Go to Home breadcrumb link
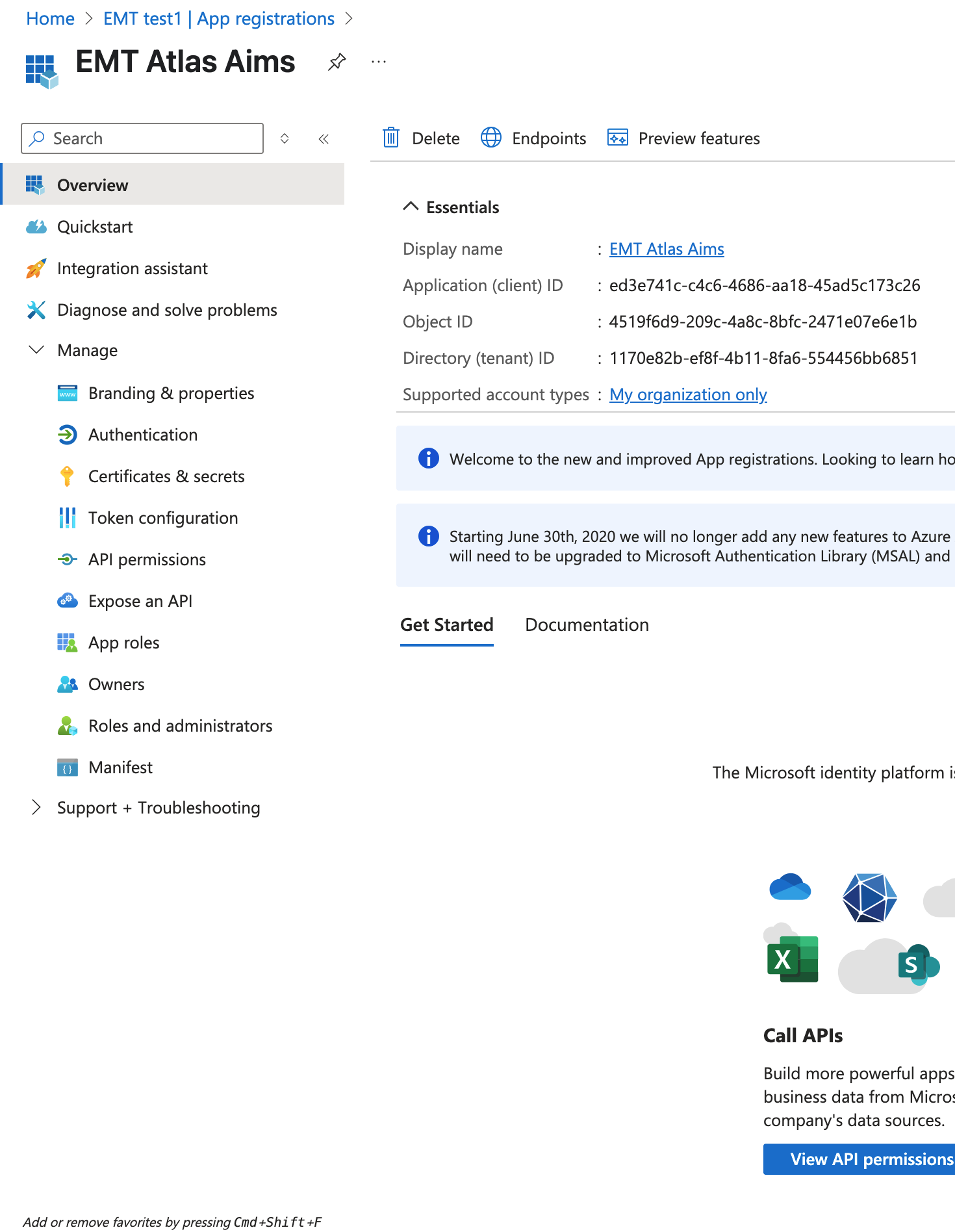This screenshot has height=1232, width=955. click(51, 19)
